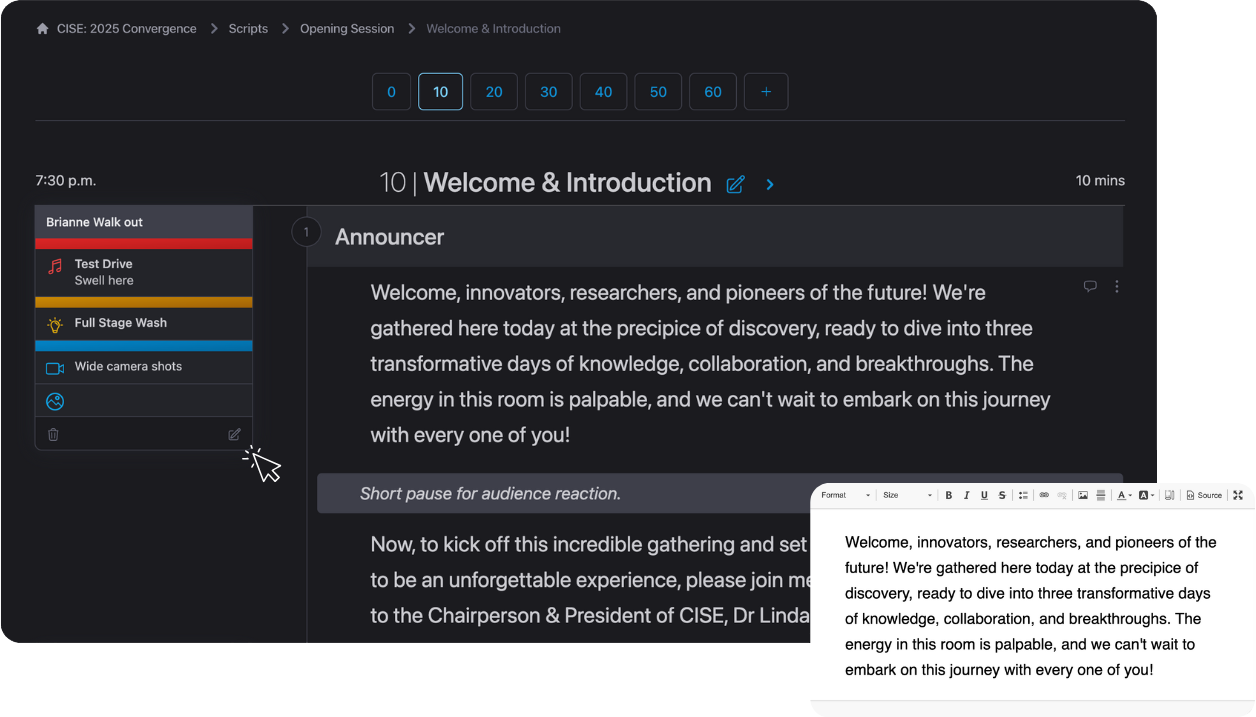Click the lightbulb lighting cue icon
The width and height of the screenshot is (1256, 717).
(55, 324)
